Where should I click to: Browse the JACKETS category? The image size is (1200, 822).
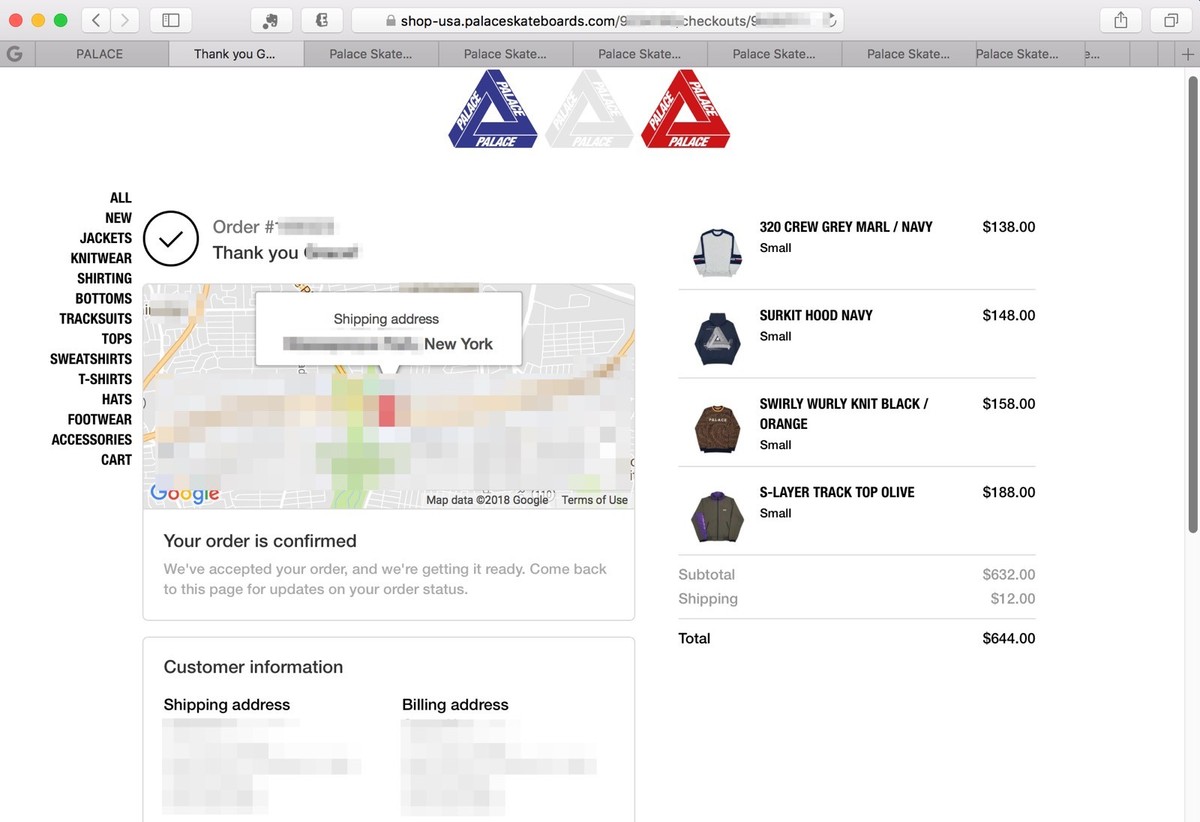106,238
